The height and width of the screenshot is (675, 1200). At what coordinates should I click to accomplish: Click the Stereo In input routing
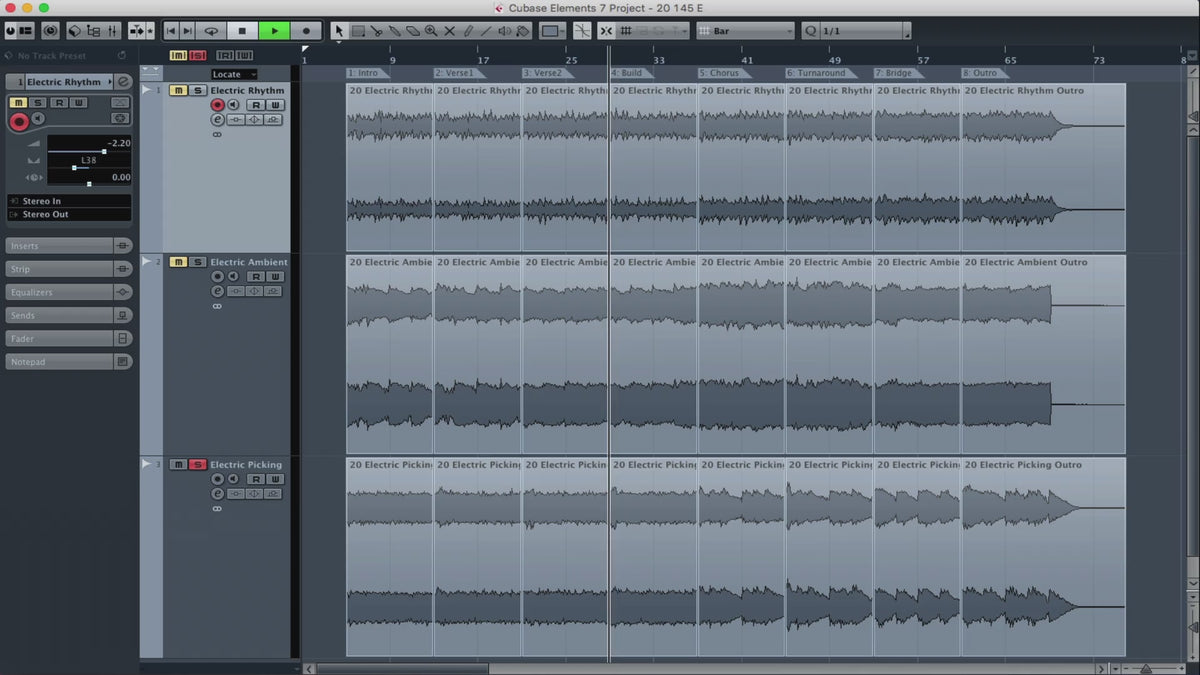(68, 201)
